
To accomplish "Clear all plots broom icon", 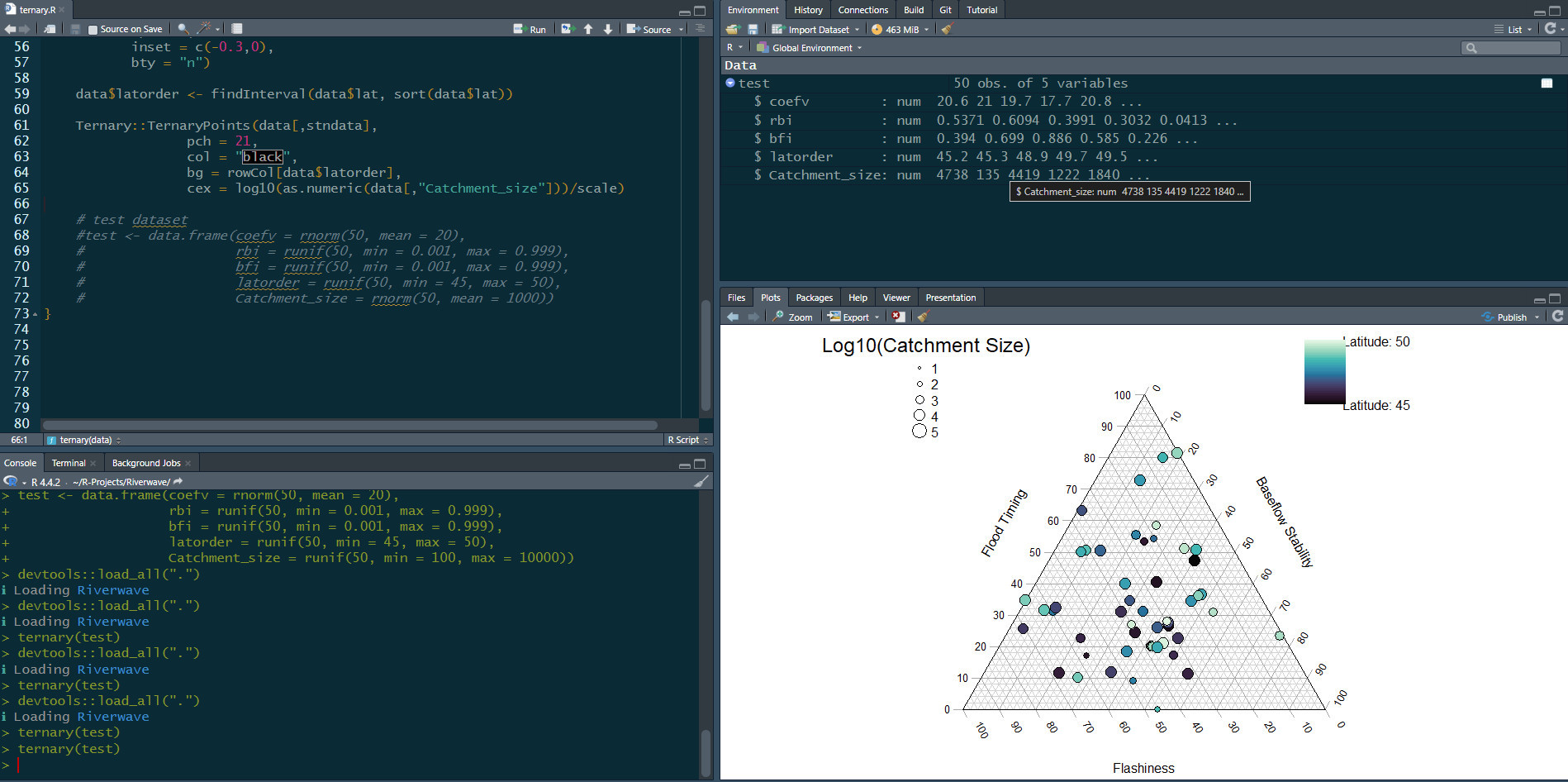I will click(x=924, y=317).
